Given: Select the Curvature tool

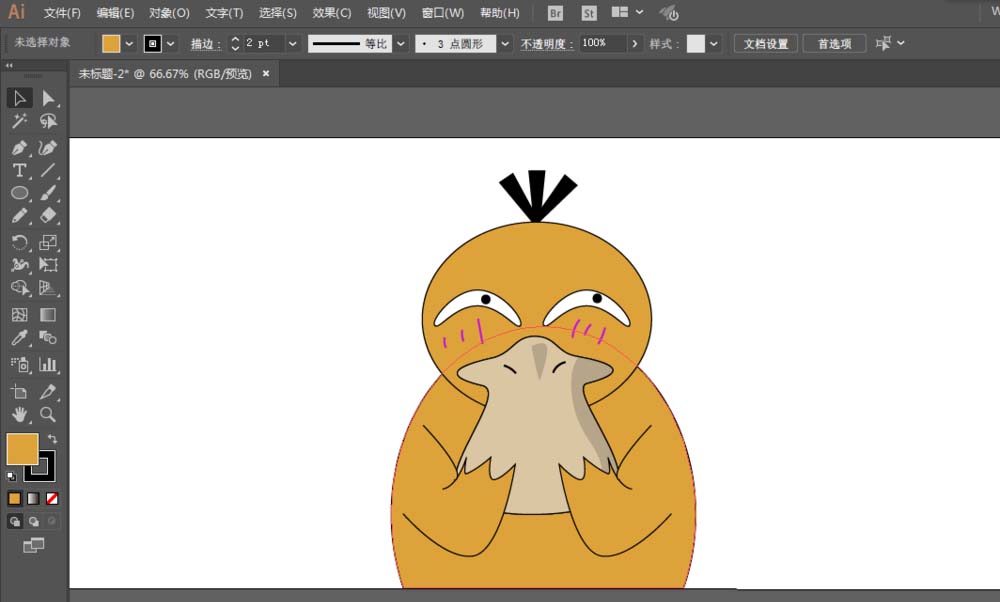Looking at the screenshot, I should coord(48,148).
